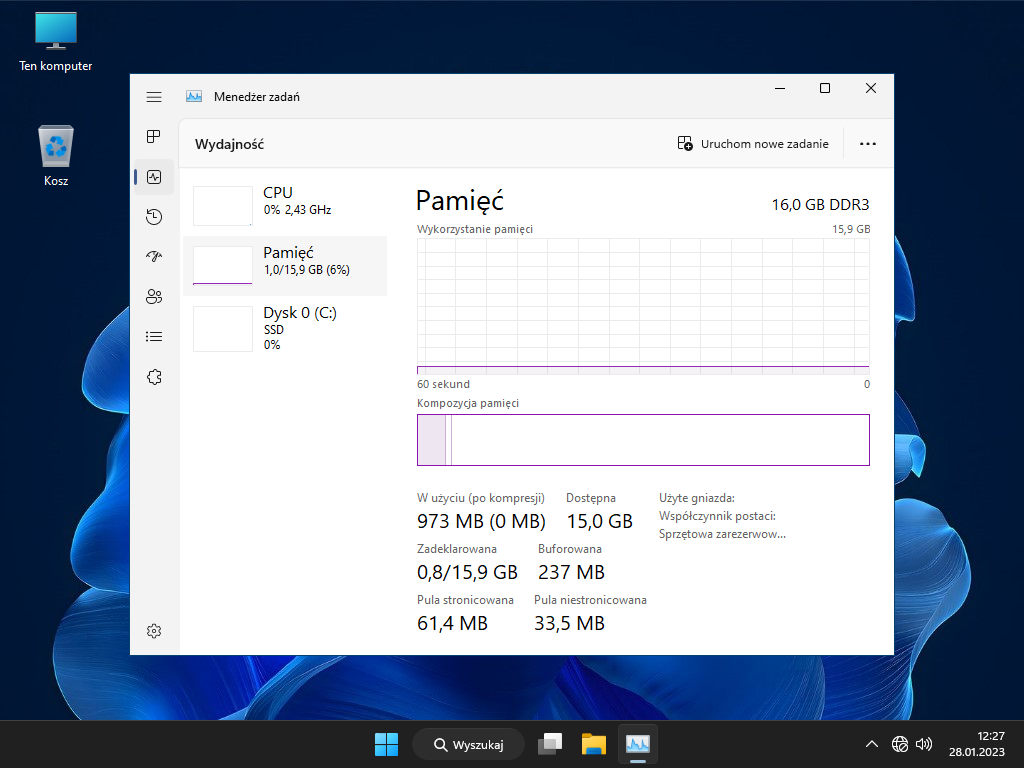Click the Kompozycja pamięci bar
The height and width of the screenshot is (768, 1024).
click(x=643, y=440)
